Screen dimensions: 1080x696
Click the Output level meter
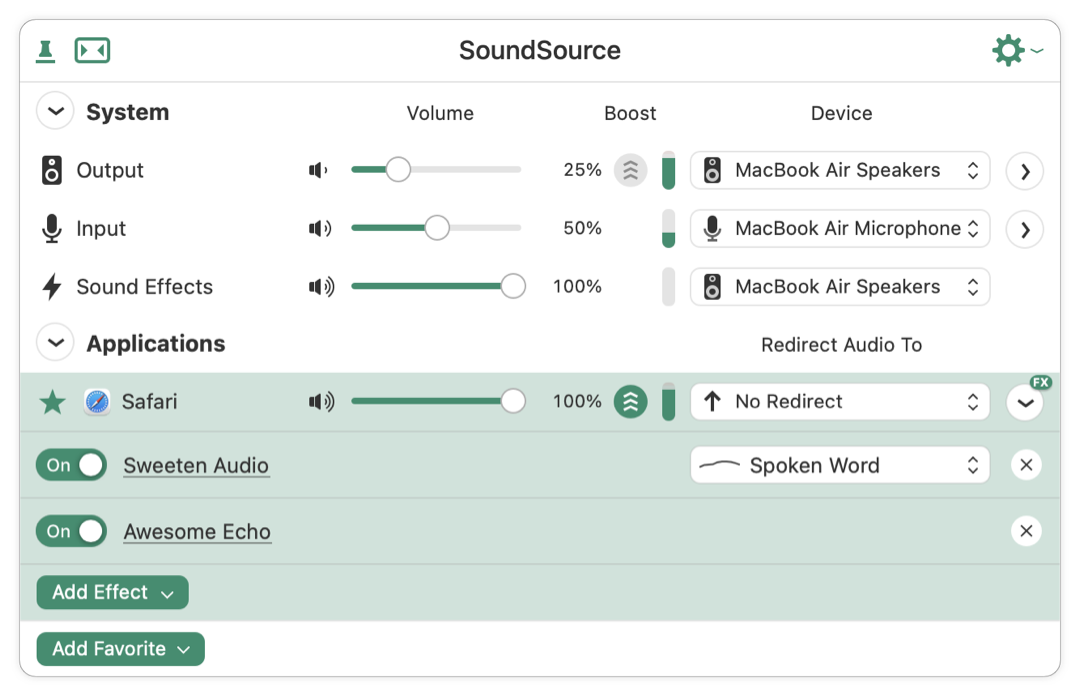(x=668, y=170)
